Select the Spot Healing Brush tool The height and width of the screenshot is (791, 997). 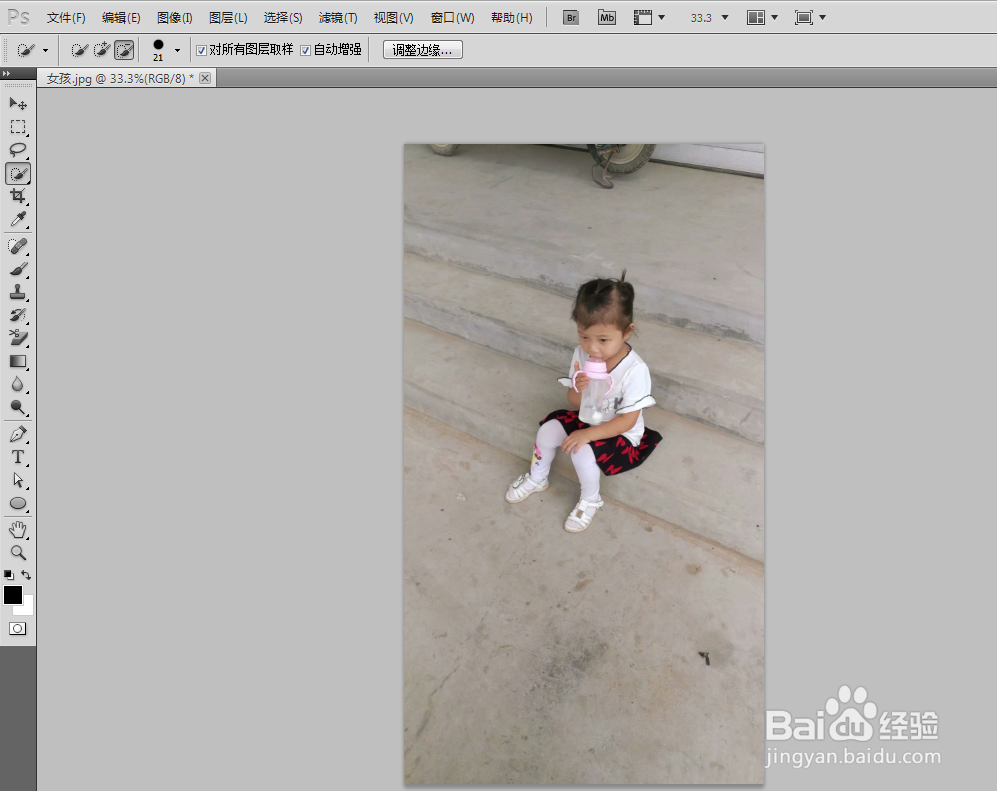point(18,246)
